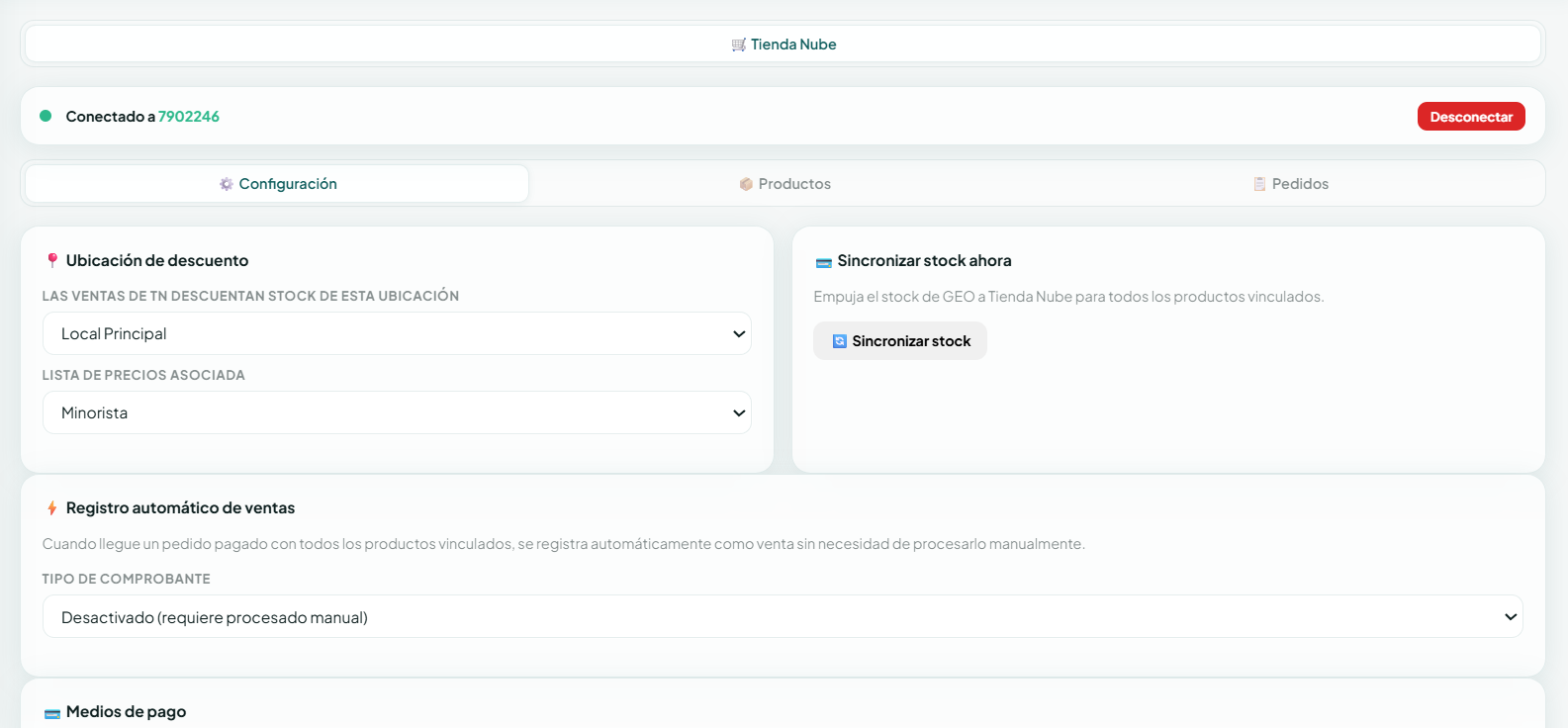Click the Registro automático de ventas heading
The width and height of the screenshot is (1568, 728).
pos(180,508)
